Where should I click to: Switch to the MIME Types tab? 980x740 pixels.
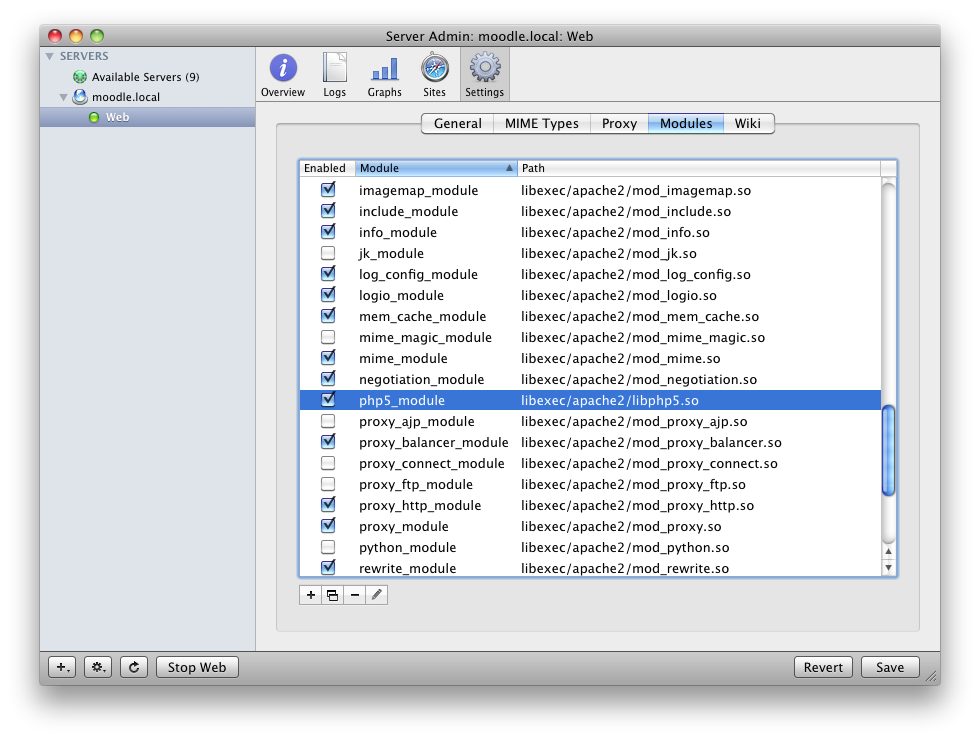pos(541,123)
